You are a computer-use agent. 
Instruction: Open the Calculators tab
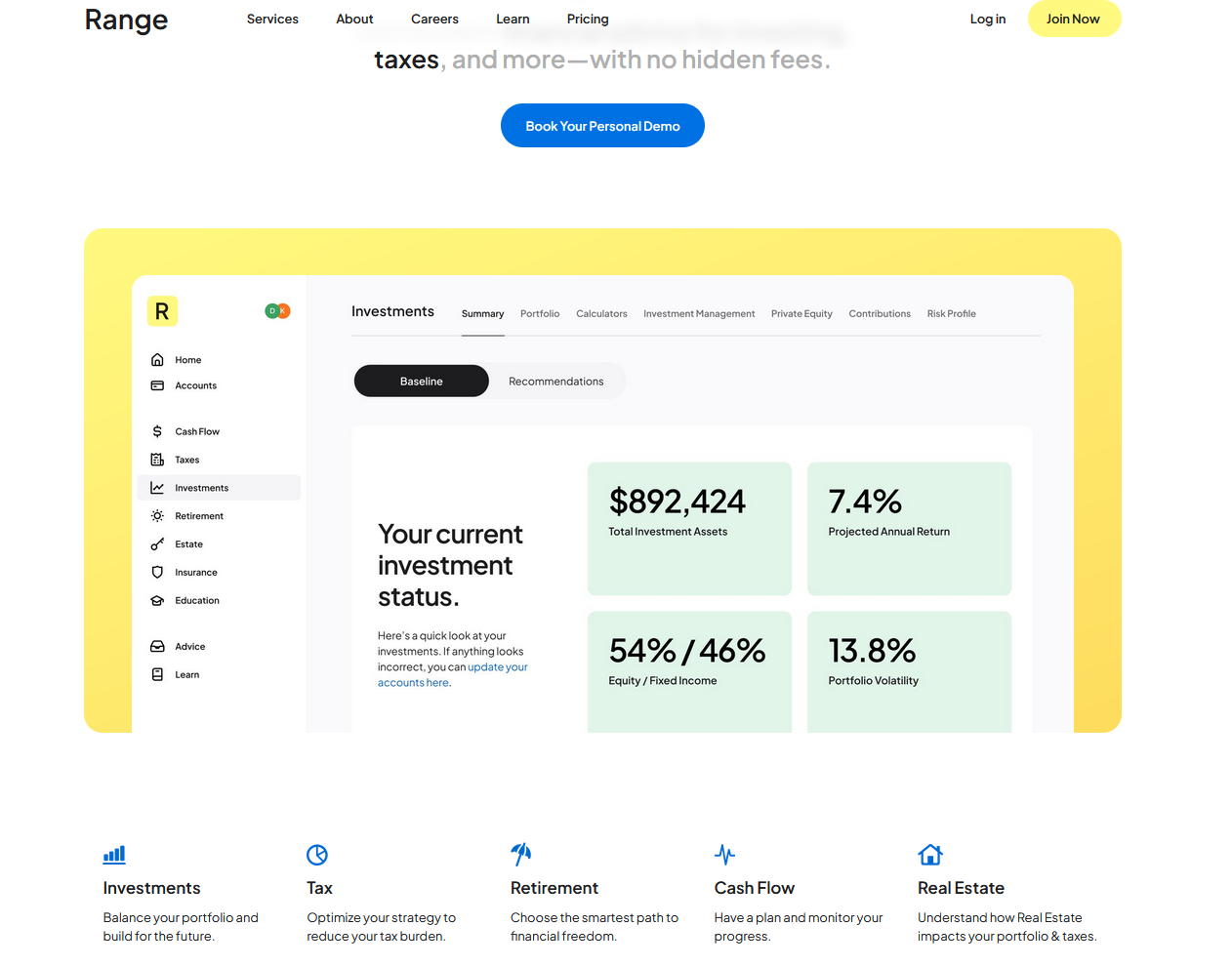click(x=601, y=314)
